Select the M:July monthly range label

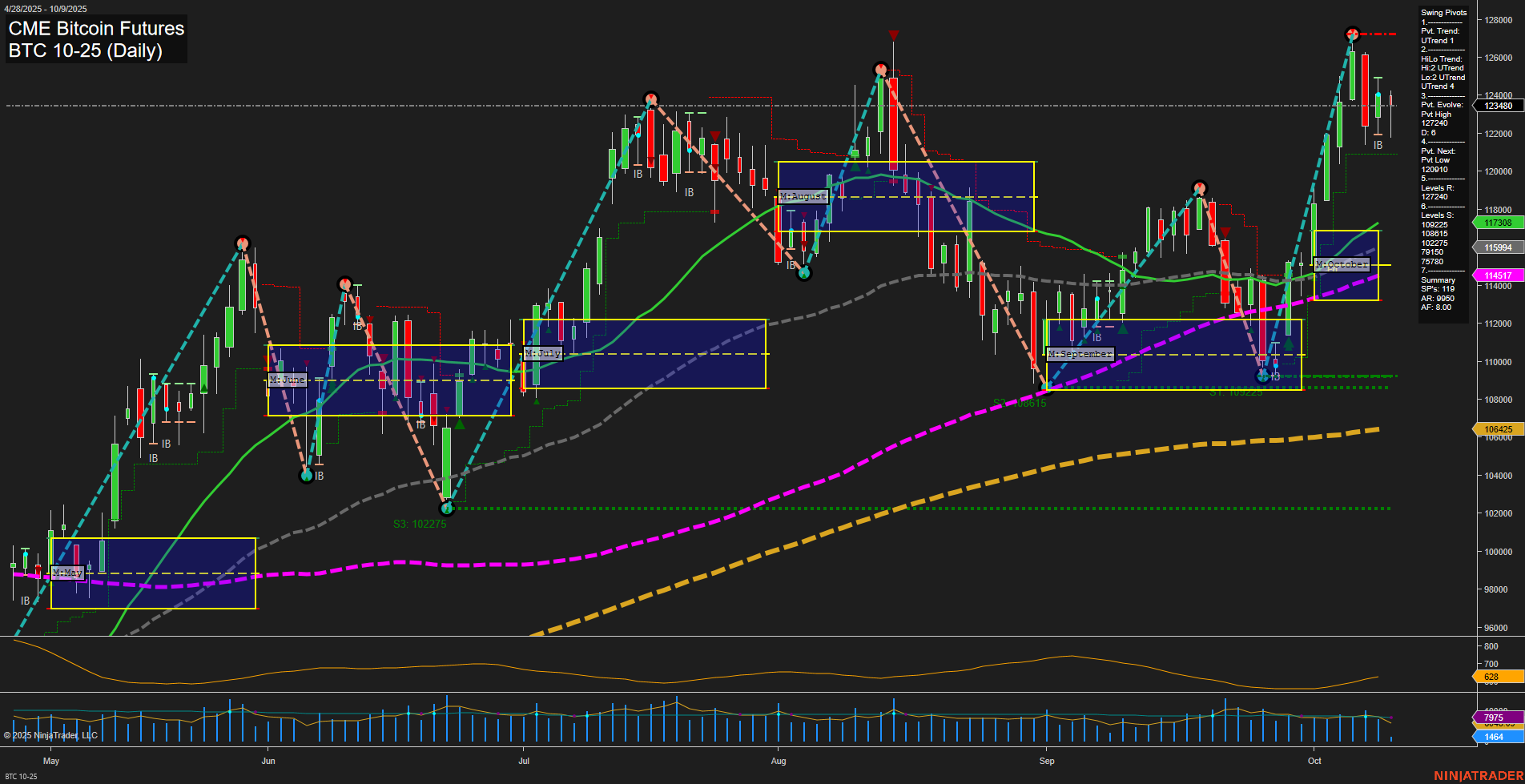(543, 353)
